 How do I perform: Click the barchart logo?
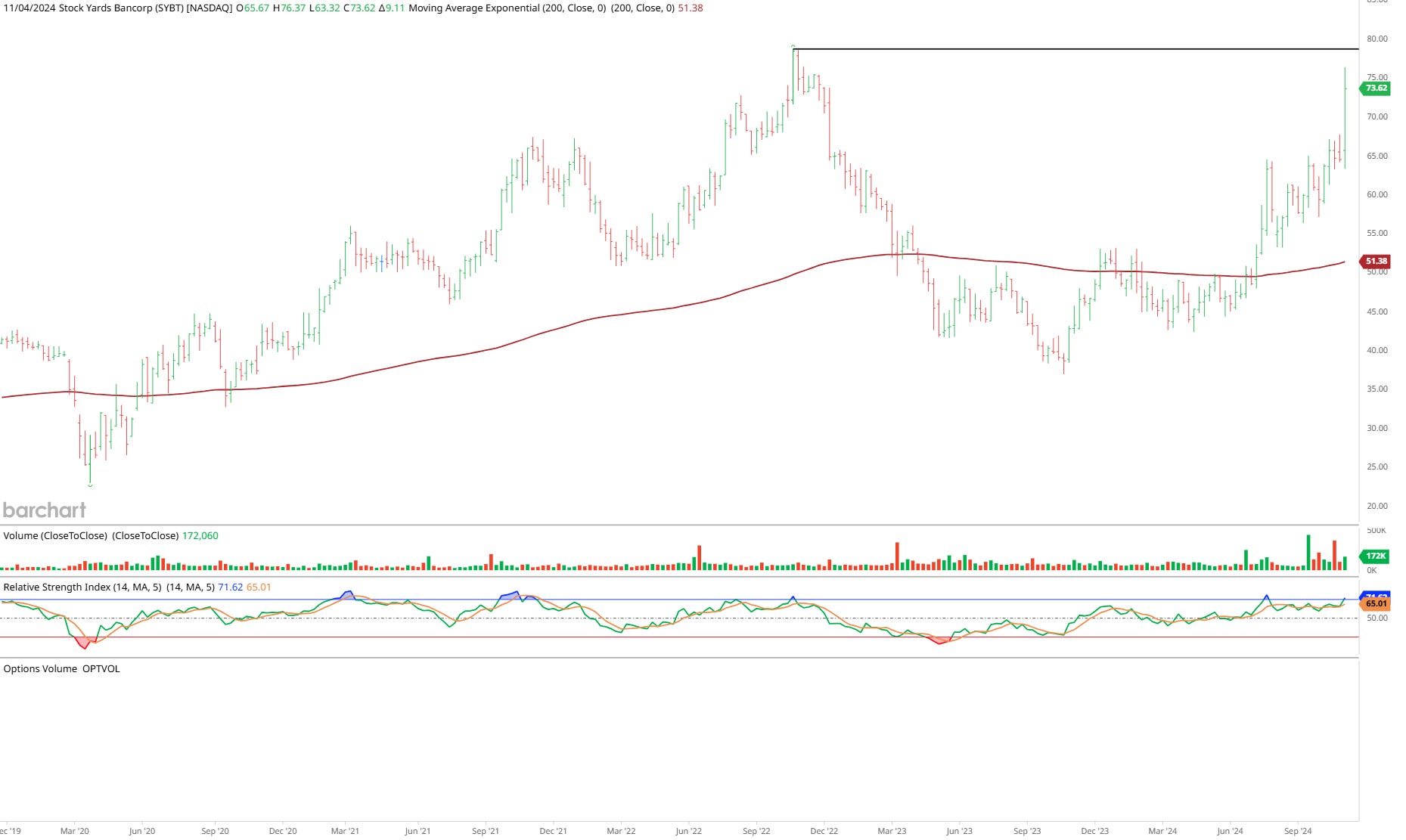pyautogui.click(x=45, y=510)
